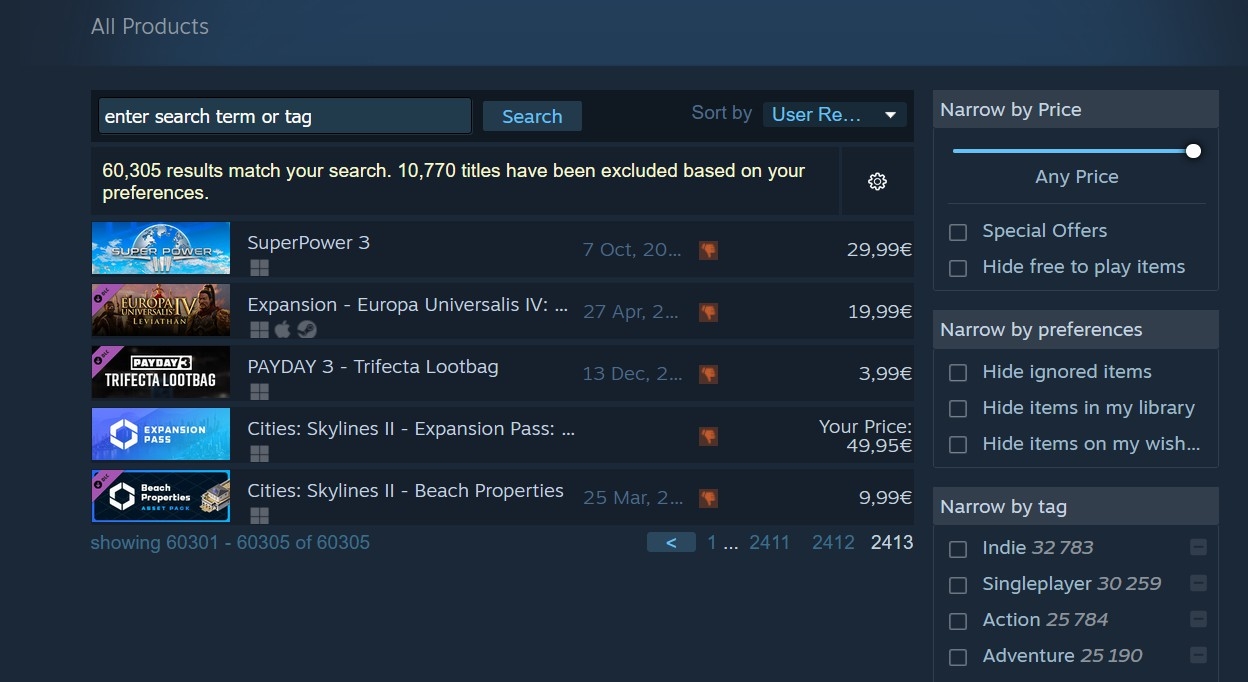The width and height of the screenshot is (1248, 682).
Task: Exclude the Singleplayer tag minus button
Action: point(1198,583)
